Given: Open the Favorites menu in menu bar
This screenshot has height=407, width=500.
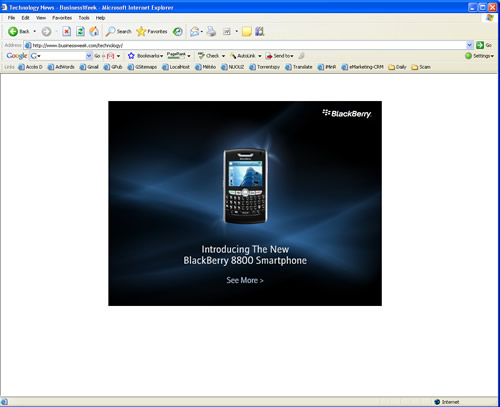Looking at the screenshot, I should (x=62, y=18).
